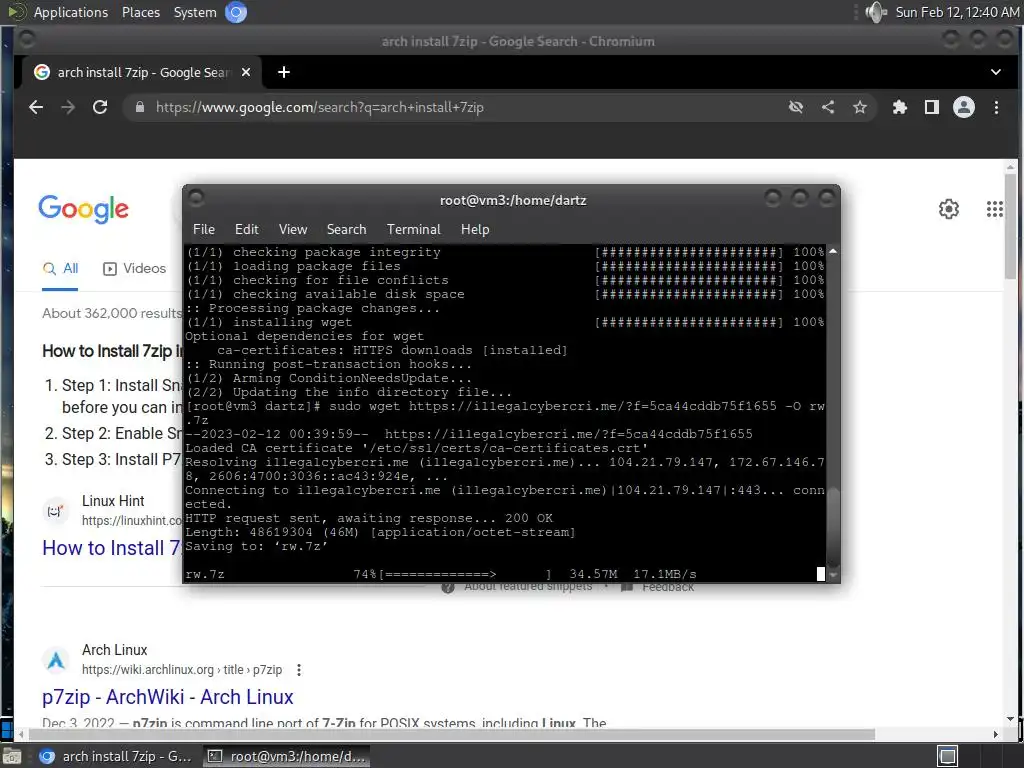
Task: Open the Chromium profile avatar
Action: pos(964,107)
